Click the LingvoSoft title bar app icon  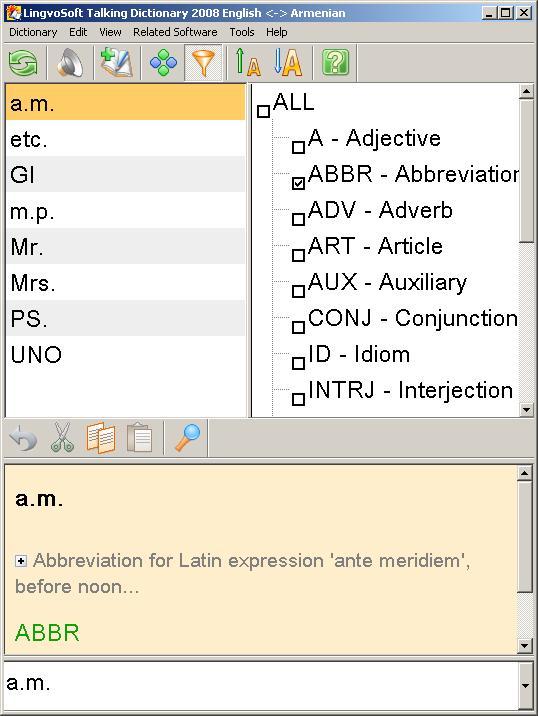point(14,13)
